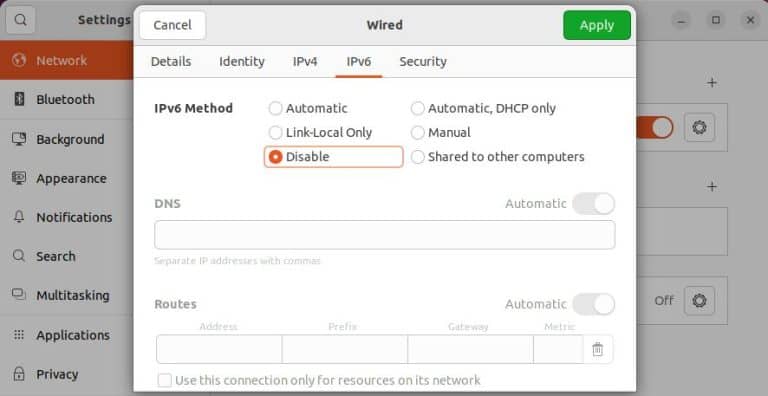Click the green Apply button

597,25
